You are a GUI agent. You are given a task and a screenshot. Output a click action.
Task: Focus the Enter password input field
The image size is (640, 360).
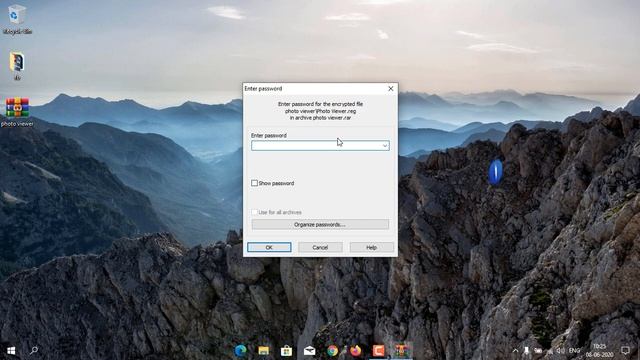click(320, 146)
